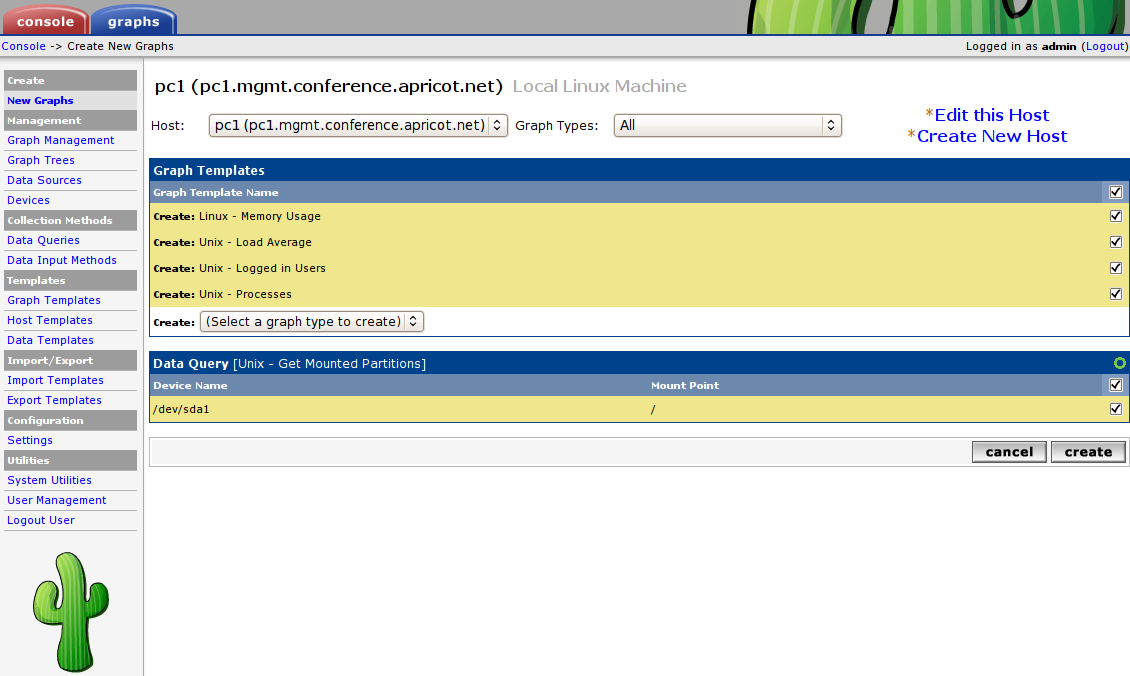Switch to the console tab
1130x676 pixels.
(45, 21)
